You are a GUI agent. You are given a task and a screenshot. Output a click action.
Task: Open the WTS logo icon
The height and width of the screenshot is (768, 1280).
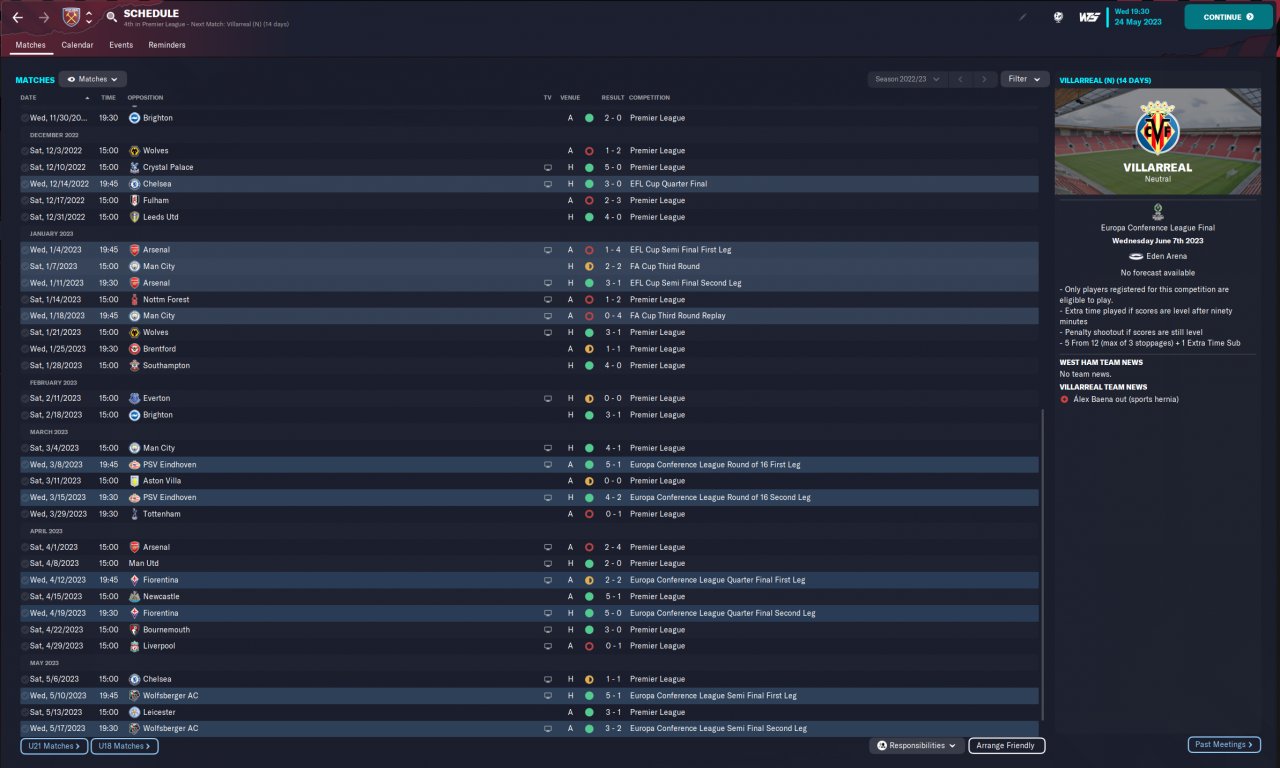tap(1089, 17)
